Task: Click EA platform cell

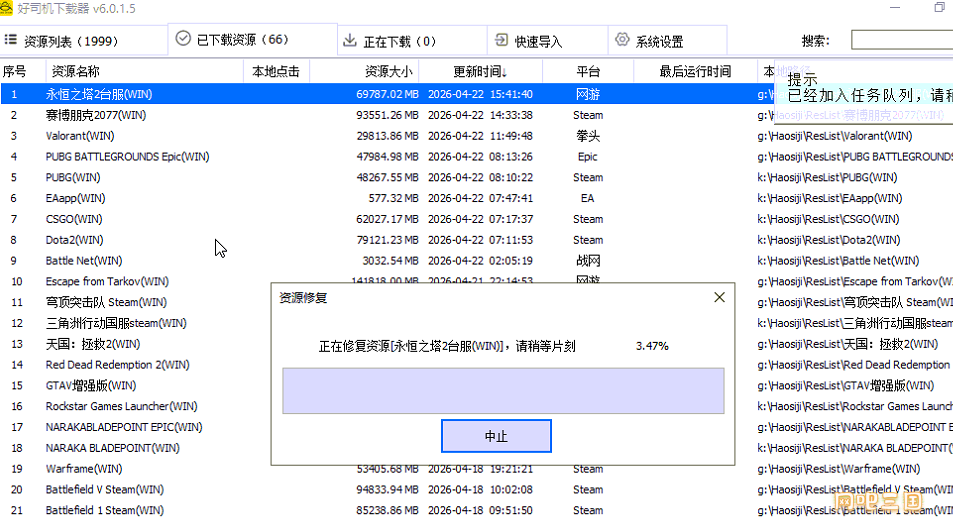Action: [x=588, y=198]
